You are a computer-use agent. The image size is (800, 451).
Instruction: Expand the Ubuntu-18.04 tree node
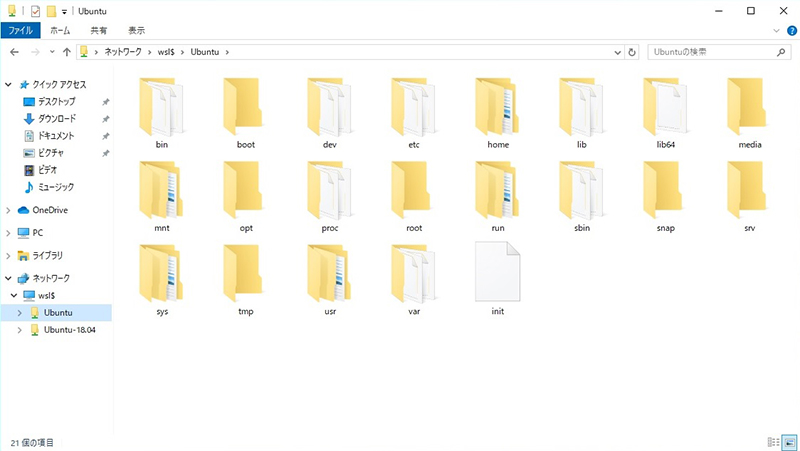point(20,330)
